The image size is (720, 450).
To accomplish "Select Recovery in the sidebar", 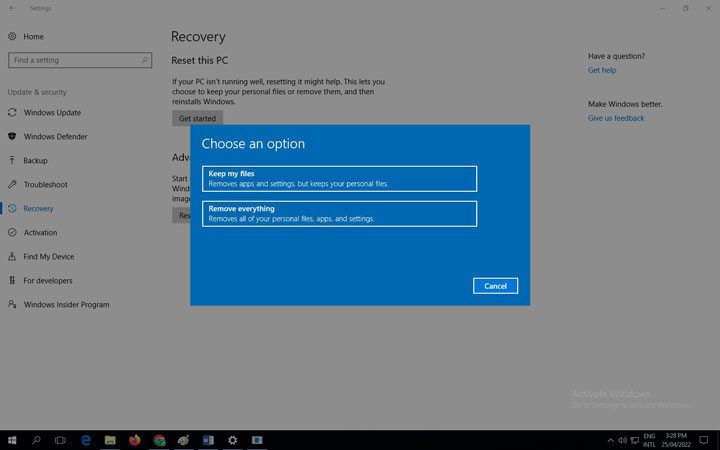I will (x=39, y=208).
